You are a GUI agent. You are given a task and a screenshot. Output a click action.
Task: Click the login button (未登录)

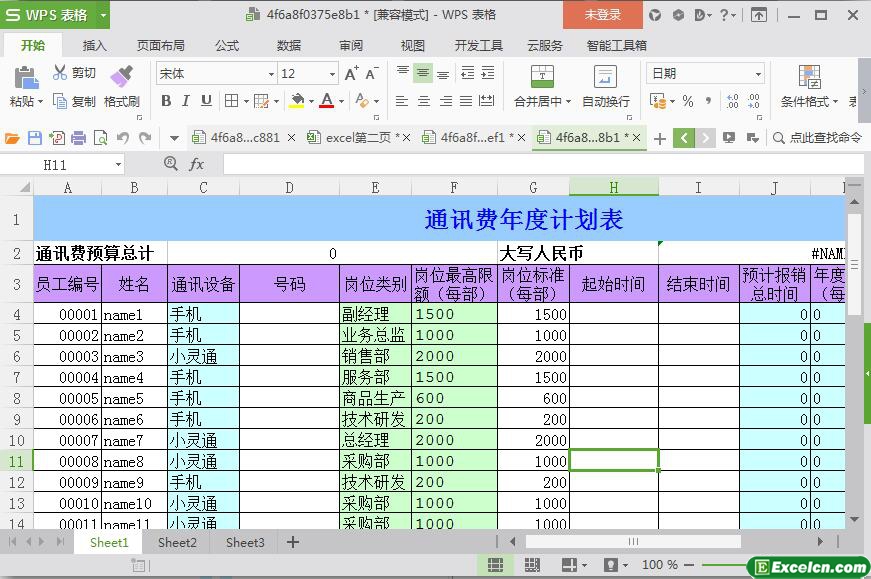click(x=602, y=14)
